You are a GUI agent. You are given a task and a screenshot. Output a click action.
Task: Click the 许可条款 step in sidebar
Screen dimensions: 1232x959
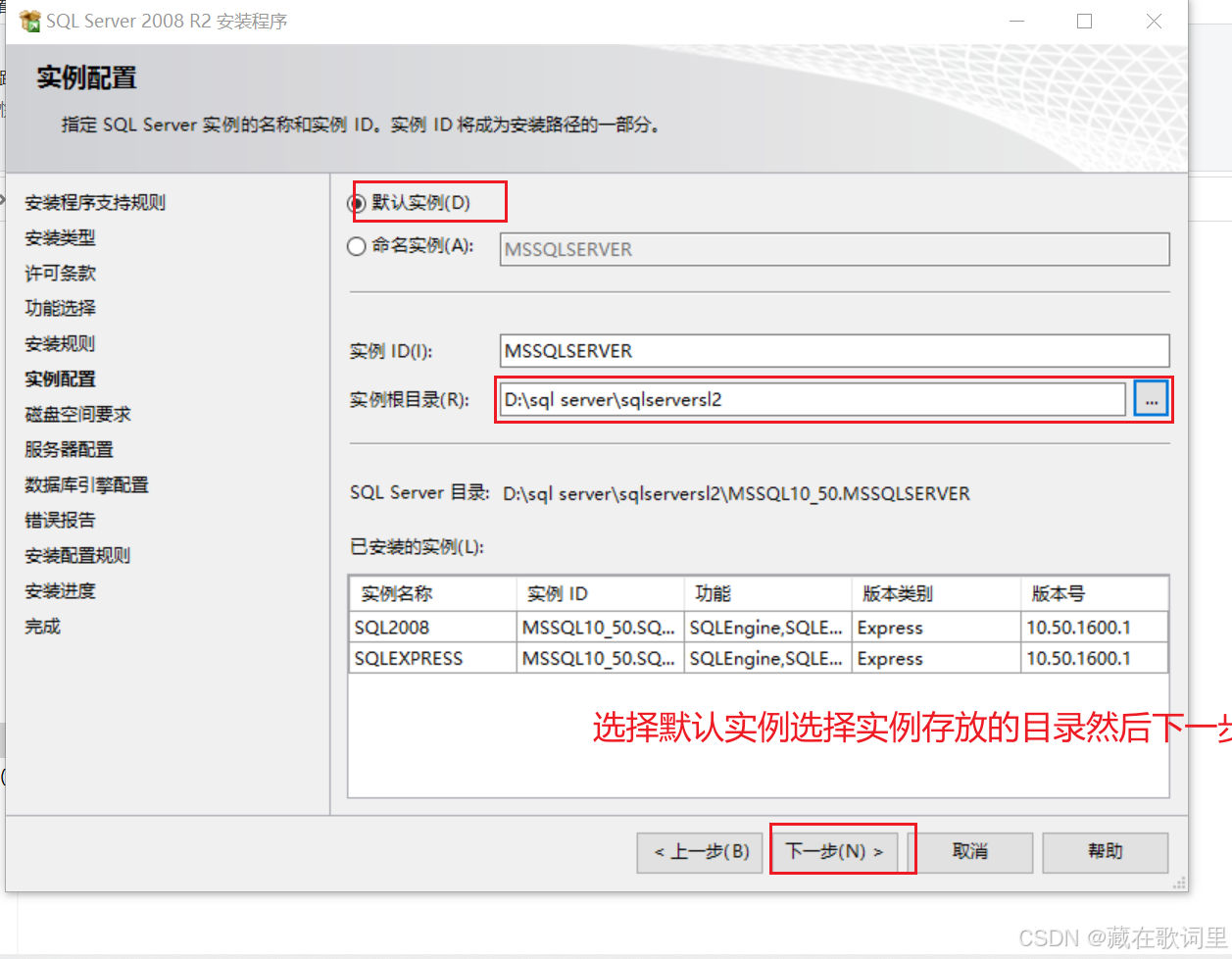click(60, 274)
